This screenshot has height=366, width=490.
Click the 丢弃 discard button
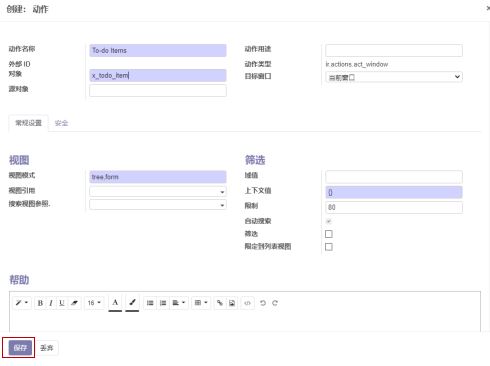pos(47,348)
